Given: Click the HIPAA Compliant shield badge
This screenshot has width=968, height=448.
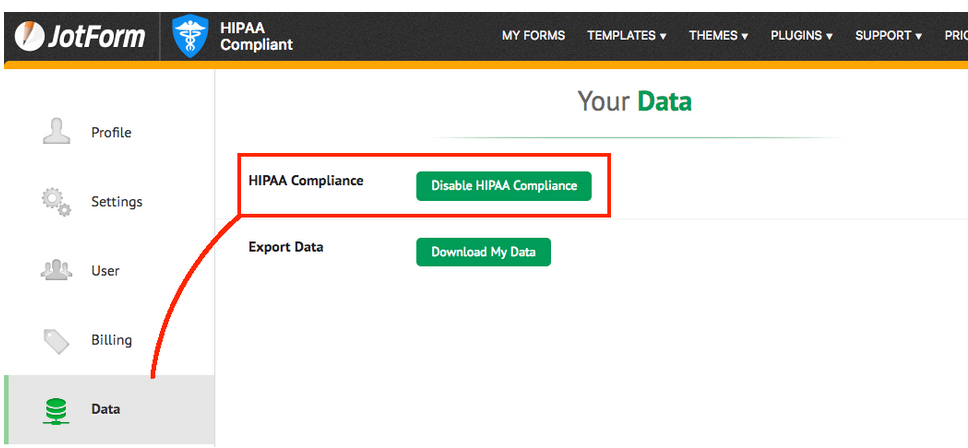Looking at the screenshot, I should [x=191, y=36].
